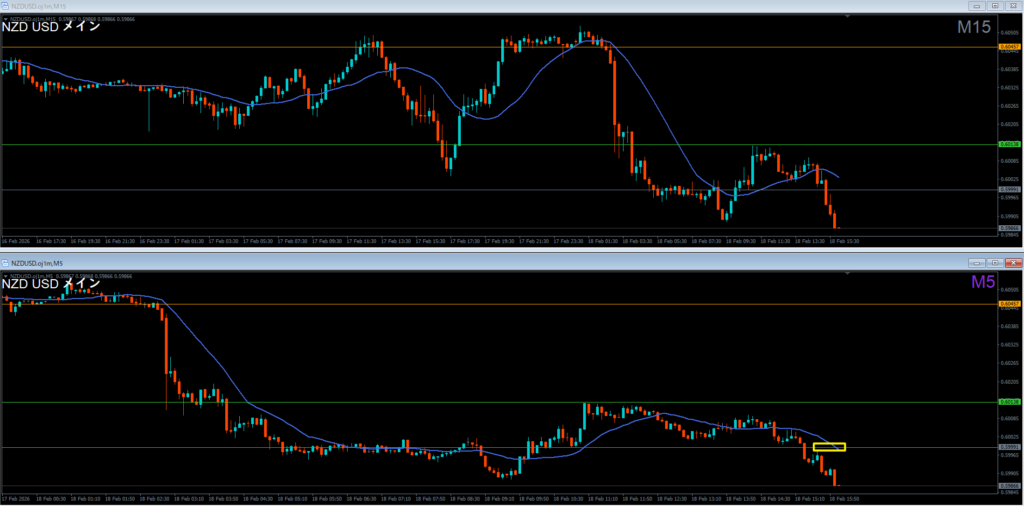Click the grey 0.59991 price tag on M15 chart
This screenshot has width=1024, height=506.
tap(1007, 189)
